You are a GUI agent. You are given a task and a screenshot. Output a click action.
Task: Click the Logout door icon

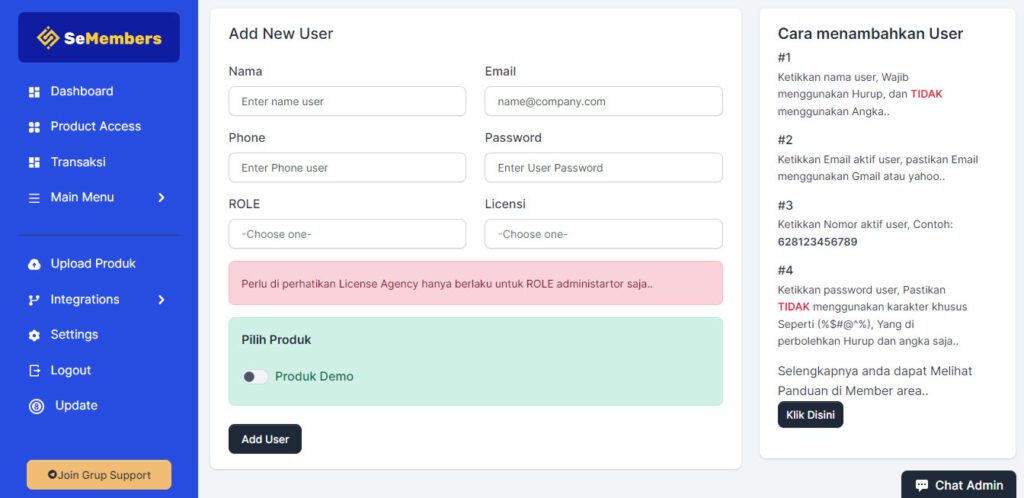(x=34, y=371)
